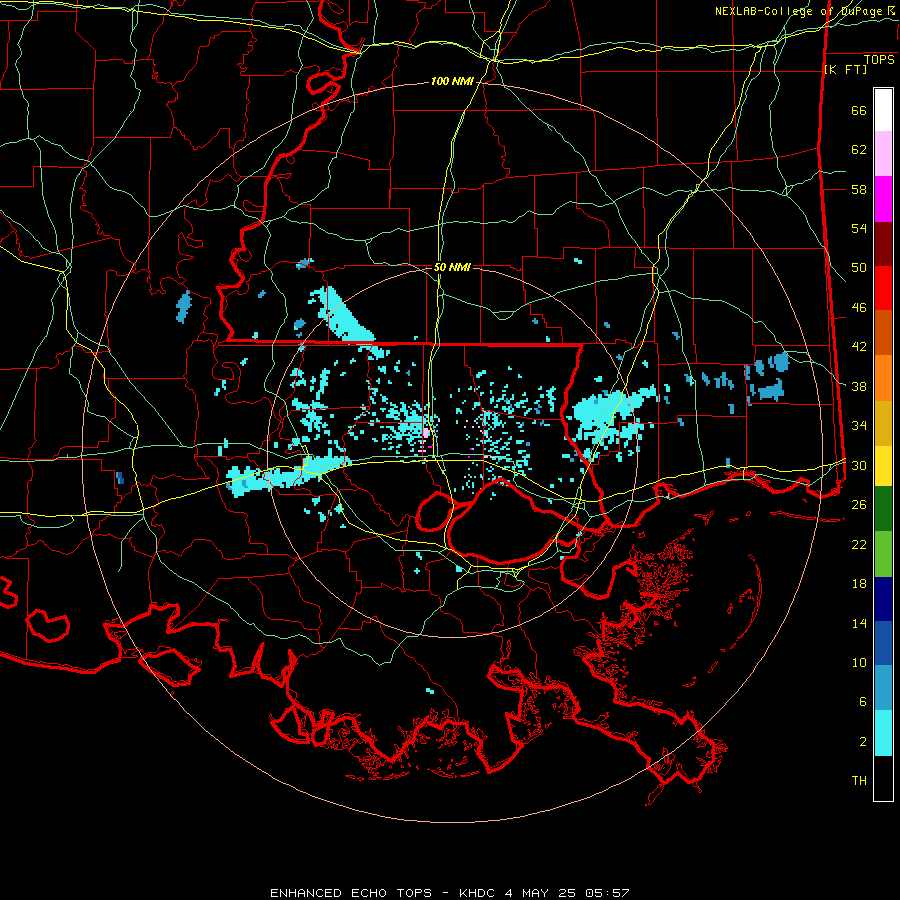Viewport: 900px width, 900px height.
Task: Click the '4 MAY 25' date in footer
Action: (x=540, y=893)
